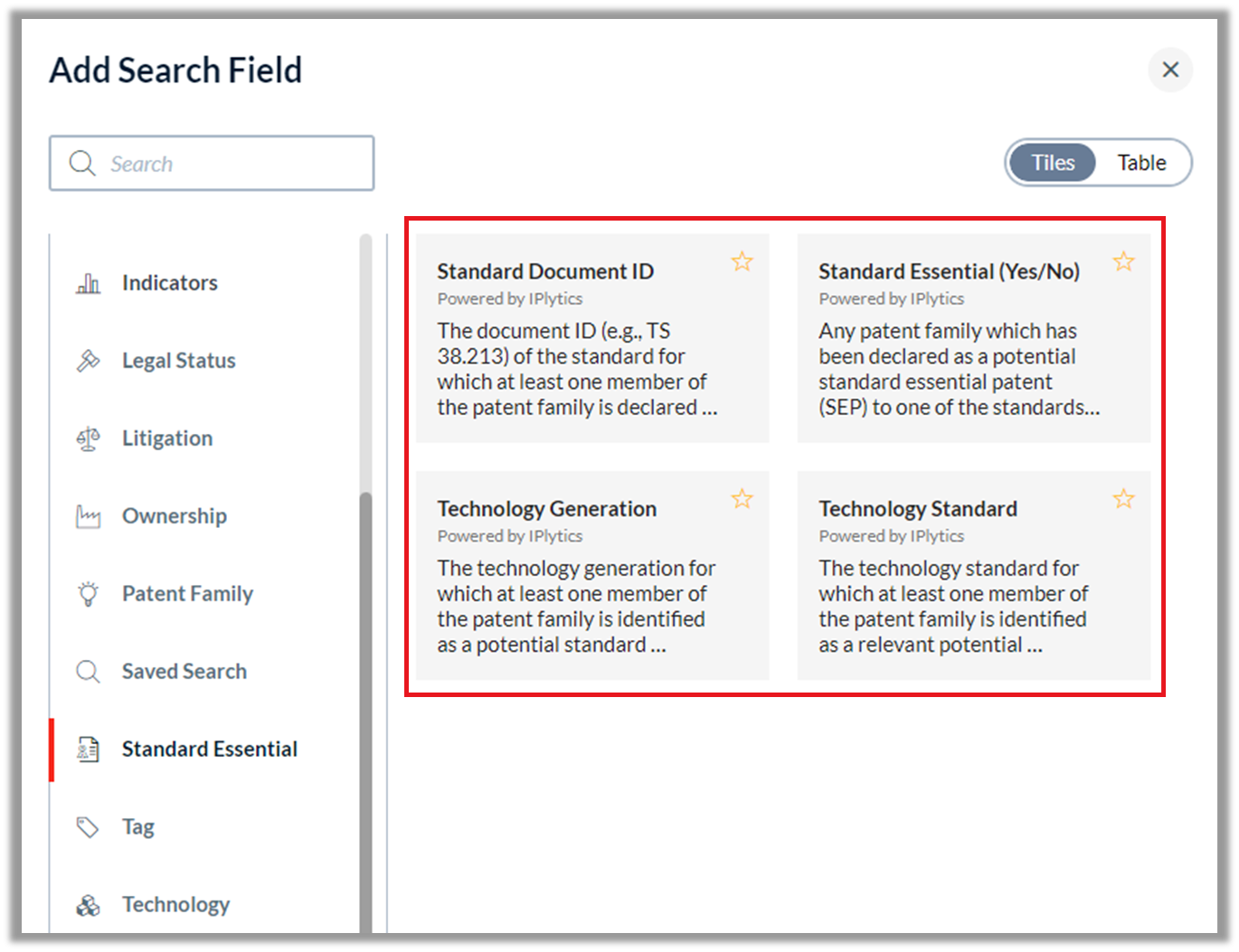Click the Indicators bar chart icon
The image size is (1239, 952).
pos(88,283)
